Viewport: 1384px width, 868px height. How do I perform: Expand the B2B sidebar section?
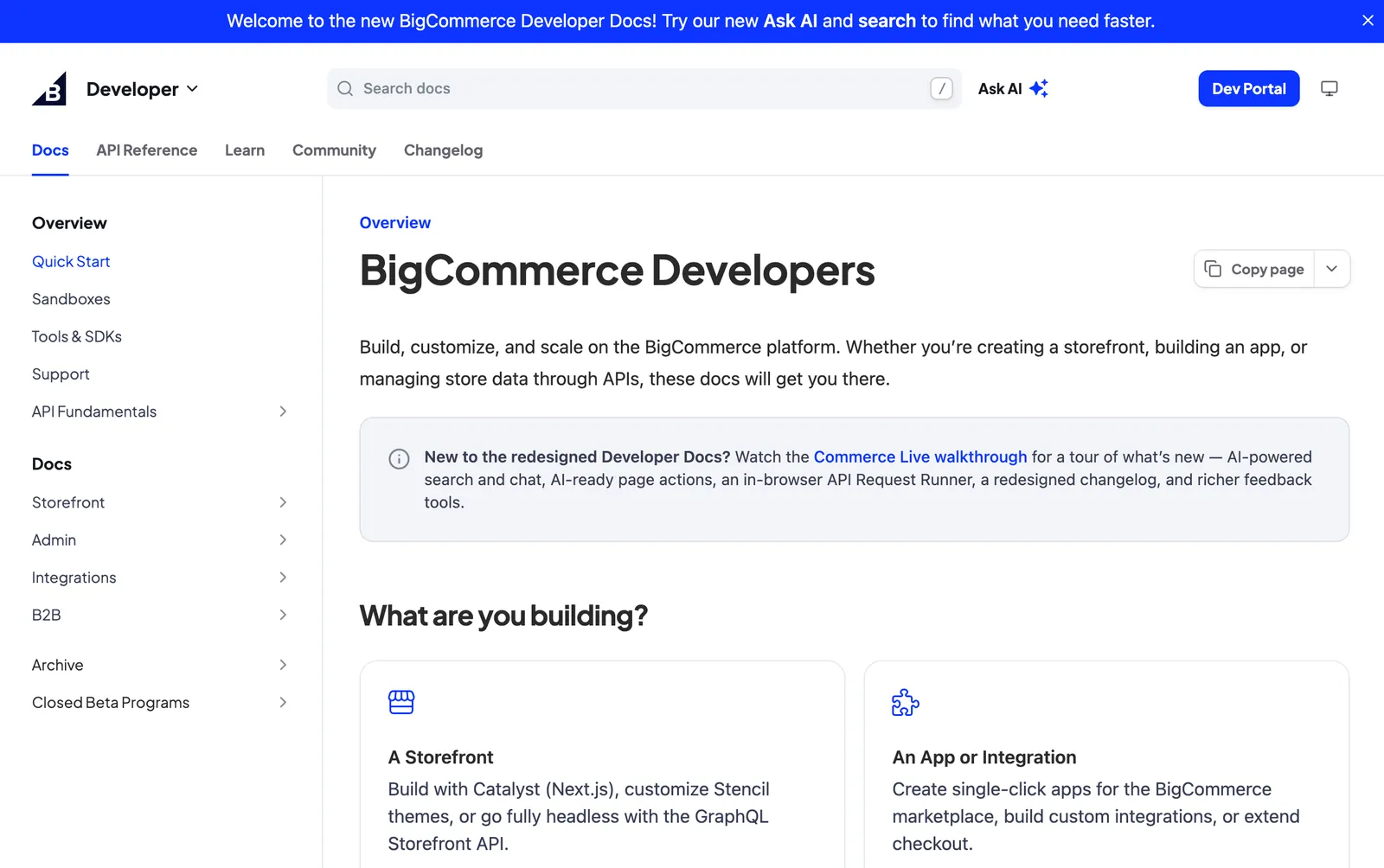(x=283, y=615)
